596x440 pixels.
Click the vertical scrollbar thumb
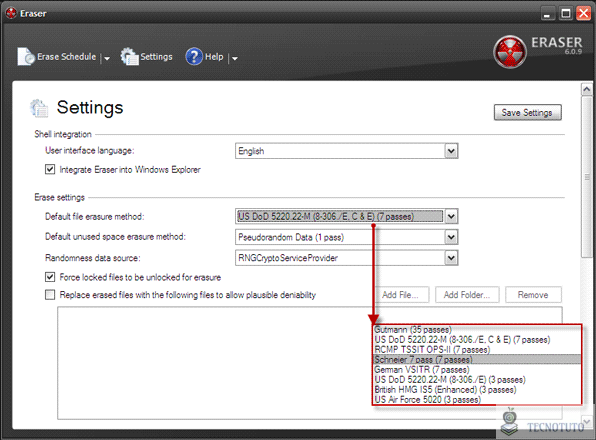(x=586, y=177)
